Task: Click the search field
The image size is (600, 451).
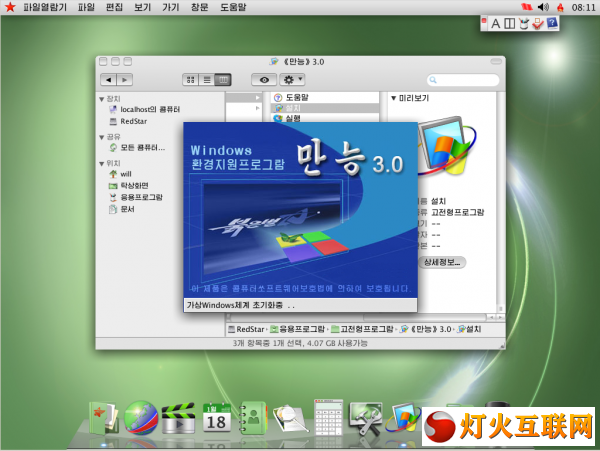Action: click(x=463, y=80)
